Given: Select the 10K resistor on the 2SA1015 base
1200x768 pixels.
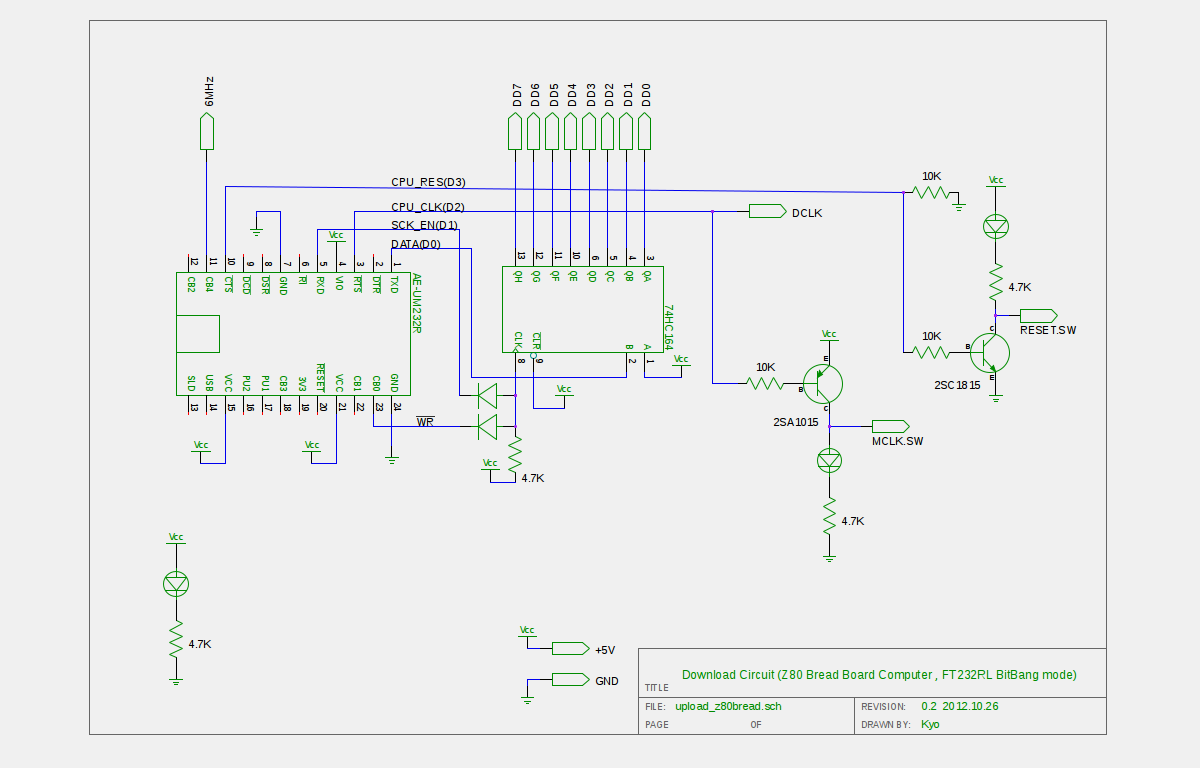Looking at the screenshot, I should pos(766,382).
